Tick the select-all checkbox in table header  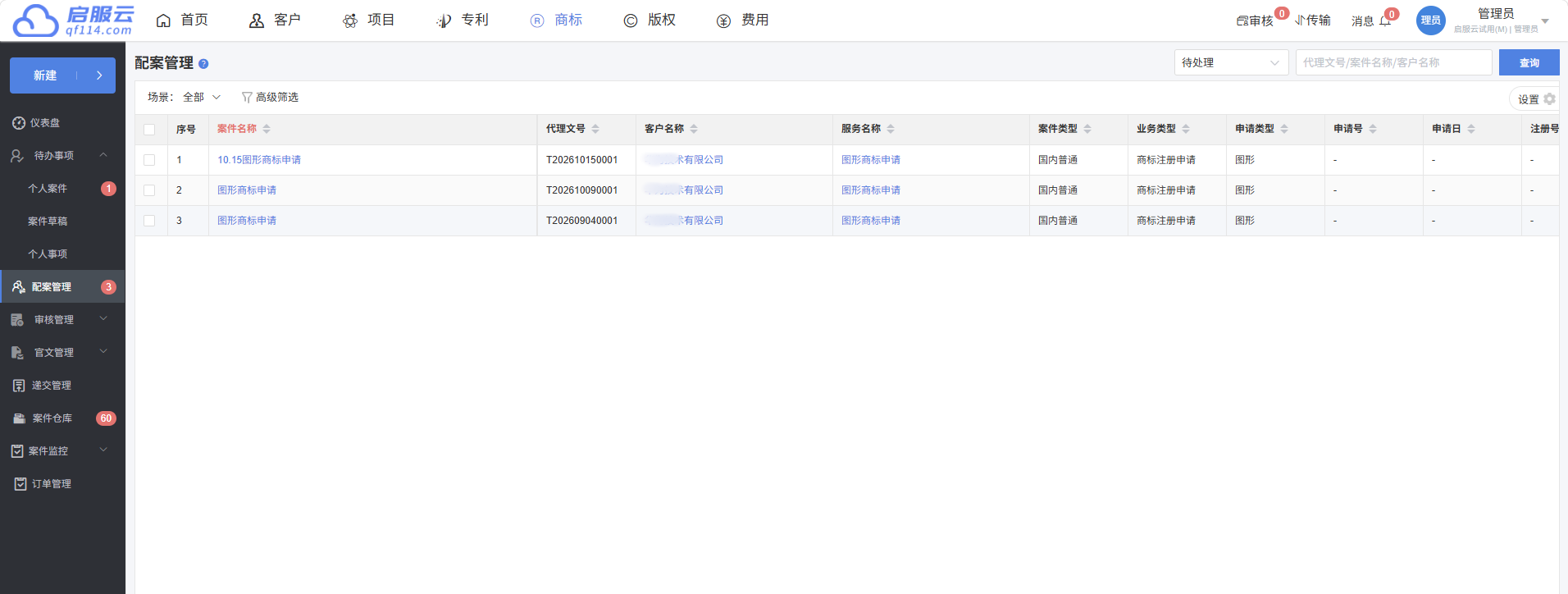coord(149,130)
